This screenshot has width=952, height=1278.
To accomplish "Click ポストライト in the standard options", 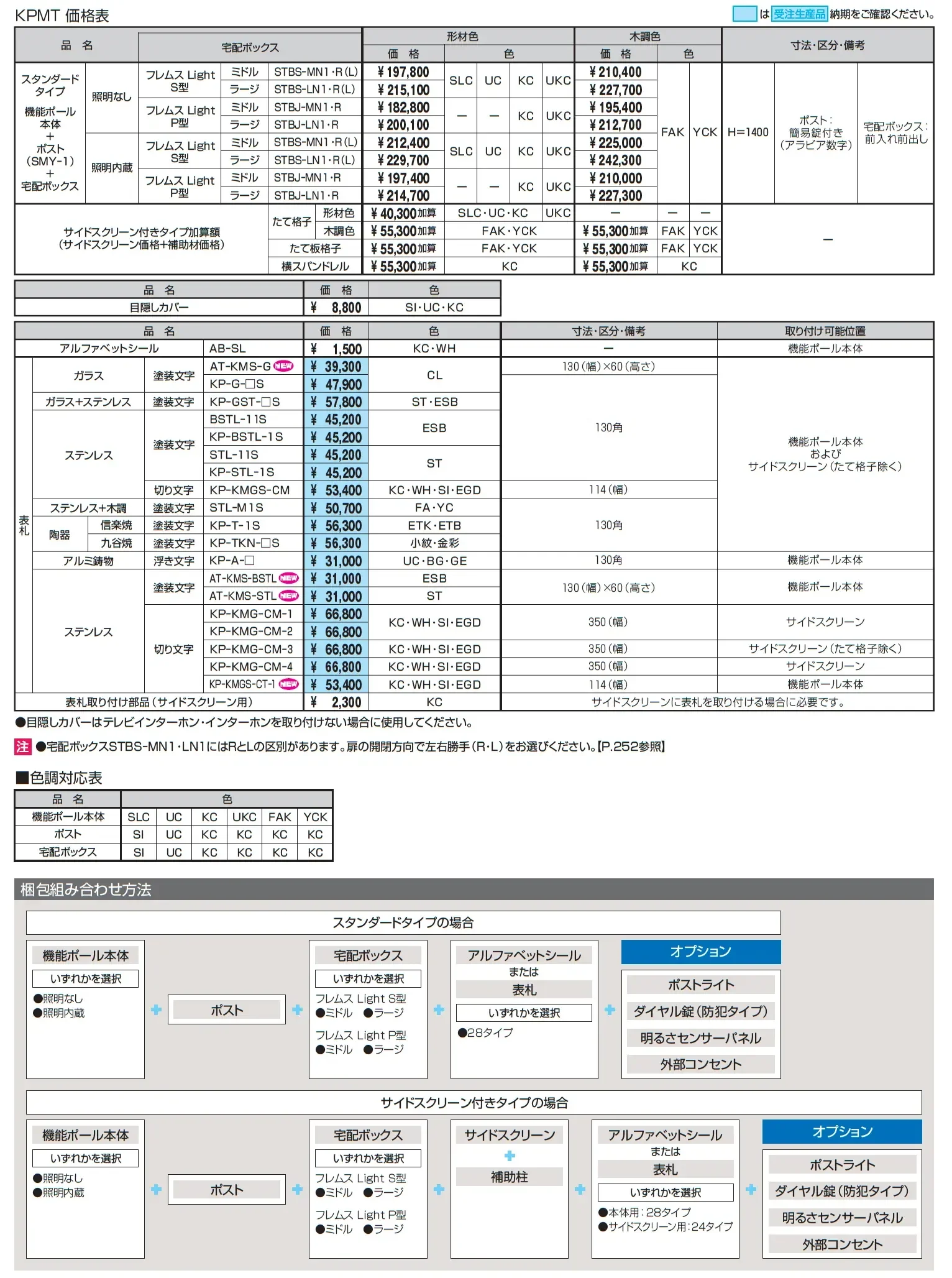I will tap(701, 985).
